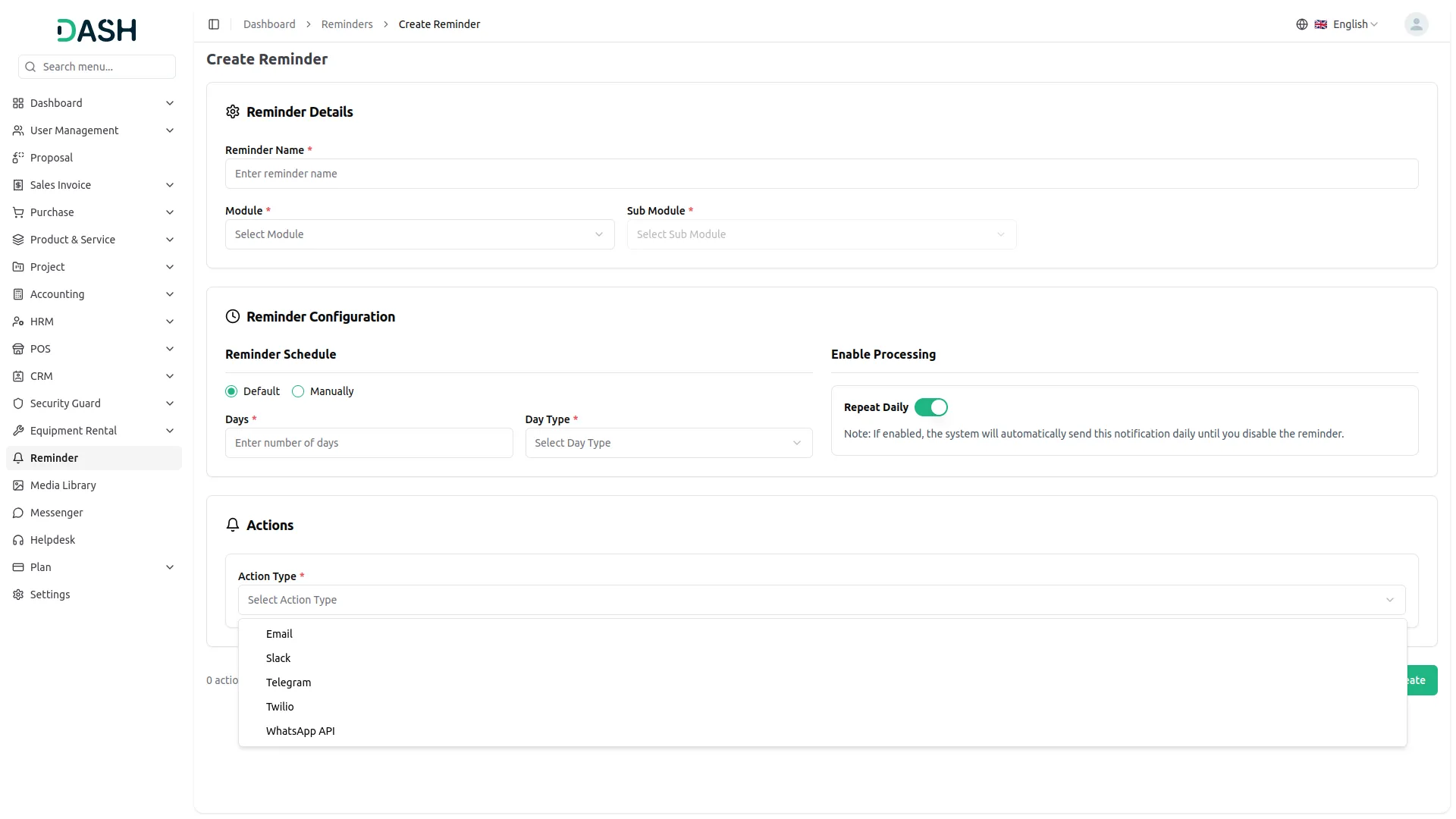Click the Dashboard breadcrumb link
This screenshot has height=819, width=1456.
[x=269, y=24]
